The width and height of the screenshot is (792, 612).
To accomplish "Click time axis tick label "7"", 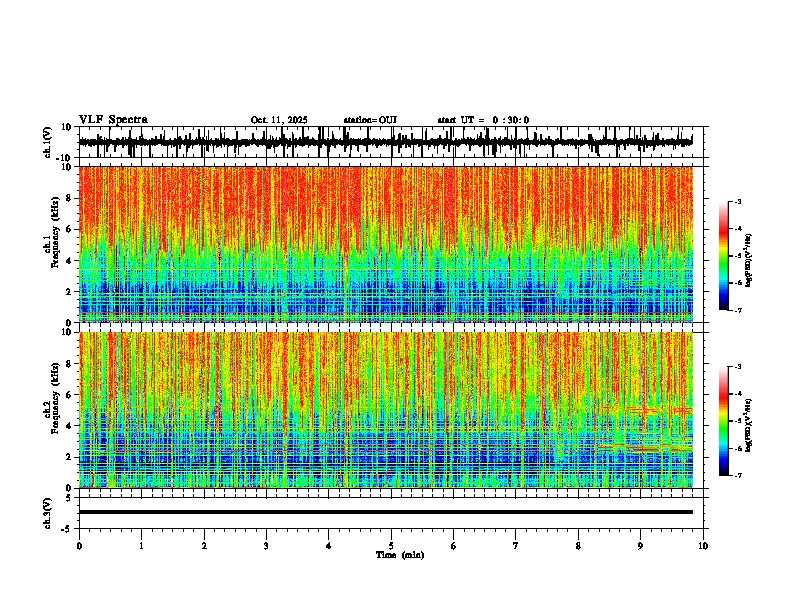I will click(516, 546).
